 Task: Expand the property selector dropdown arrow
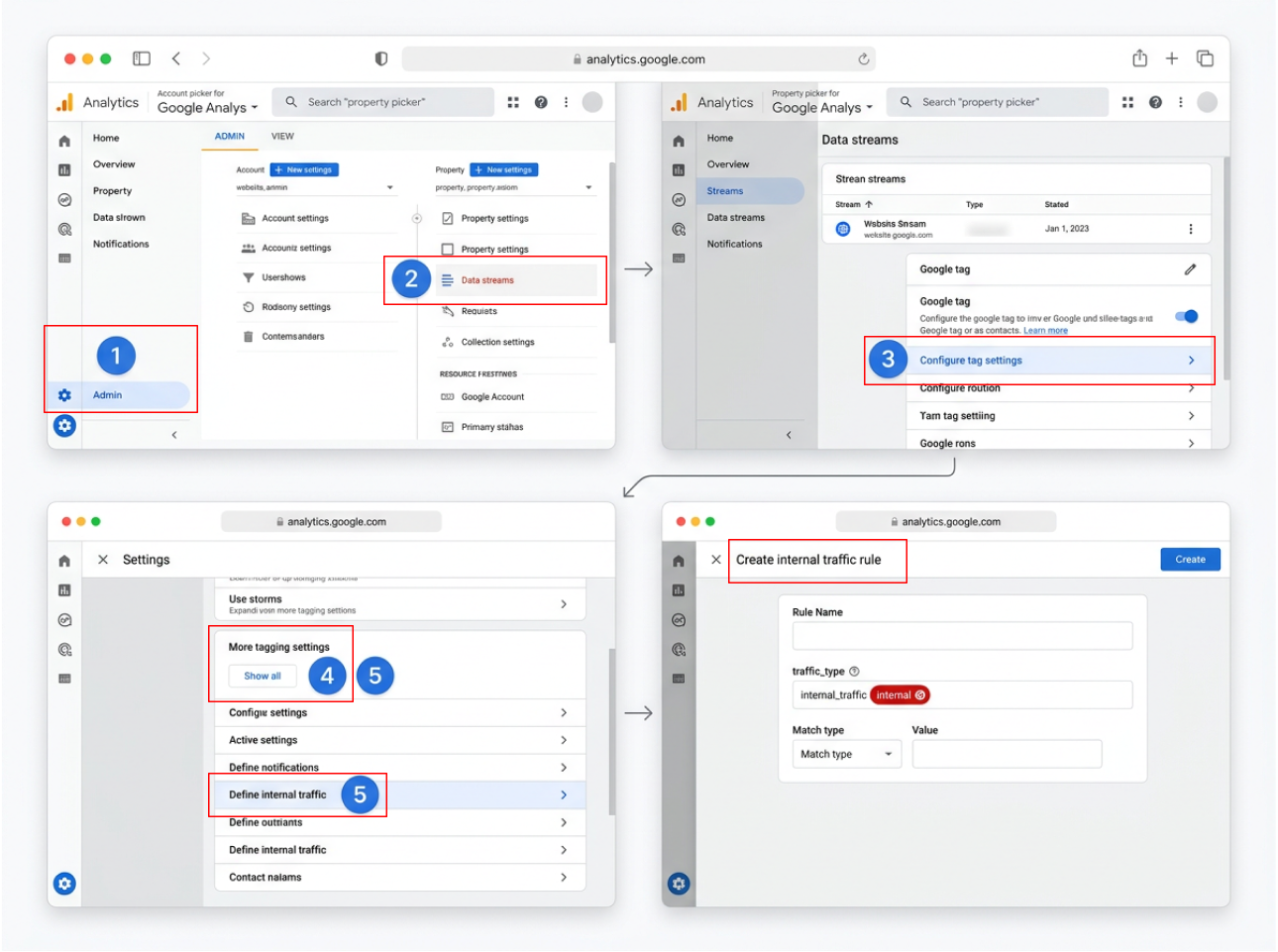click(x=588, y=187)
